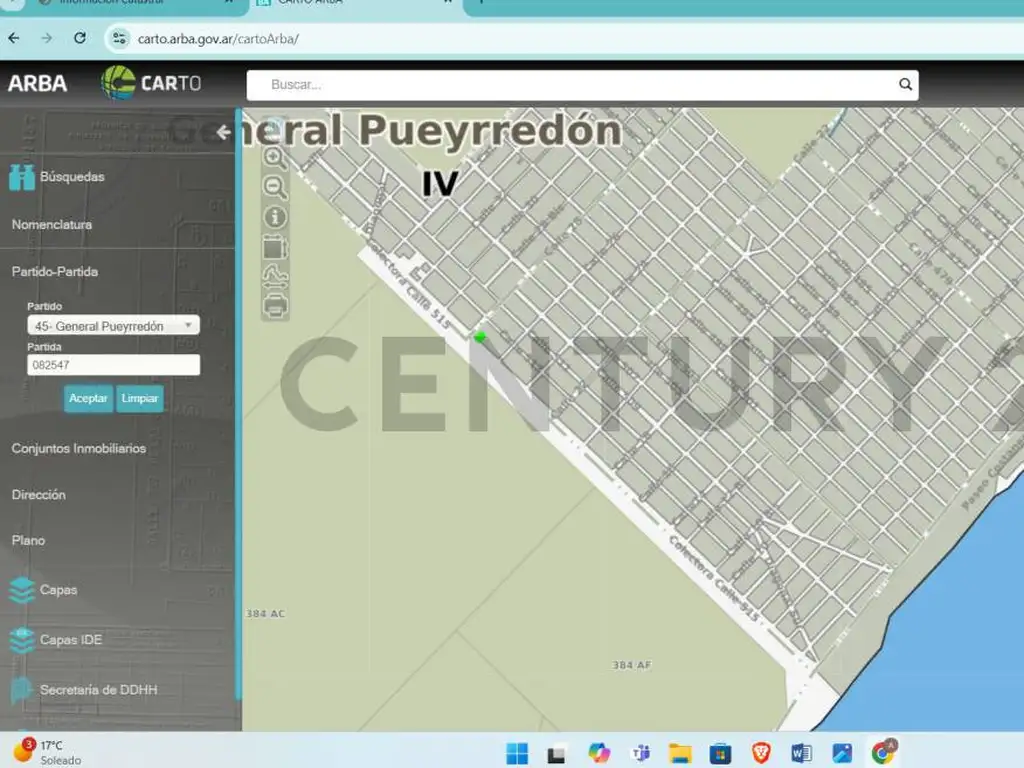
Task: Open the Partido dropdown list
Action: [113, 326]
